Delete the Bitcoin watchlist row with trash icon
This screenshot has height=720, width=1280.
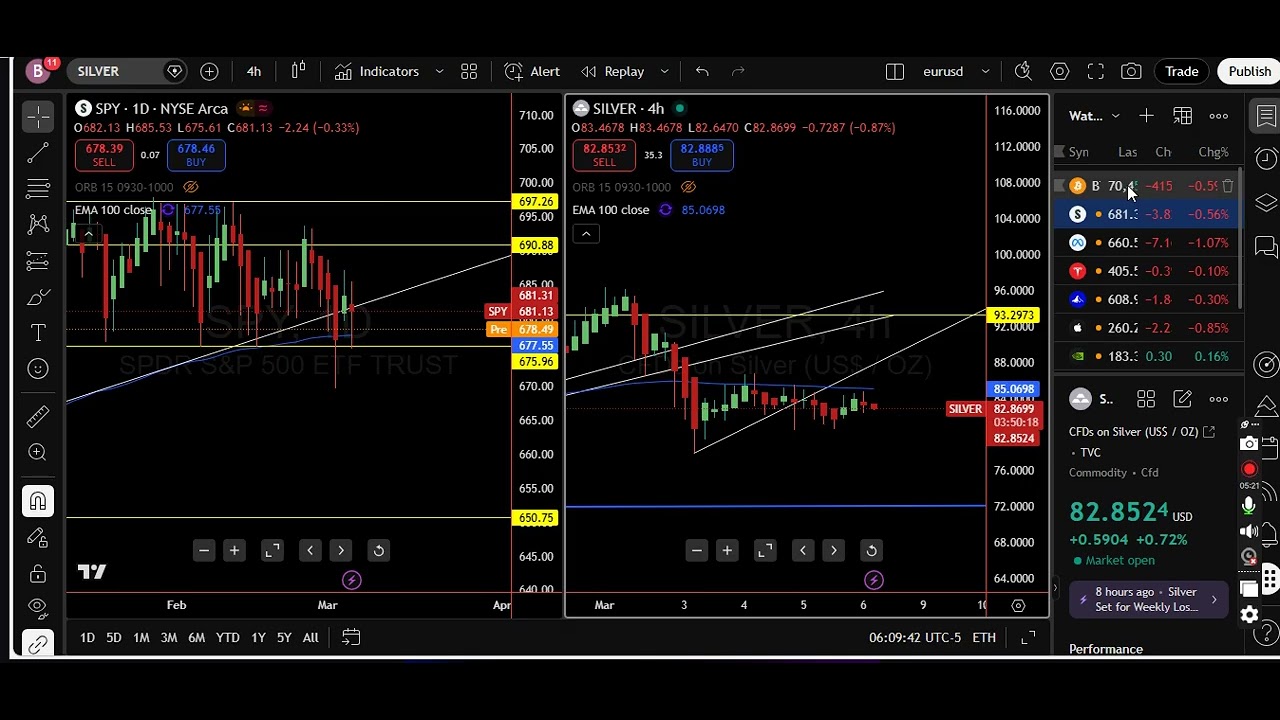(x=1228, y=186)
